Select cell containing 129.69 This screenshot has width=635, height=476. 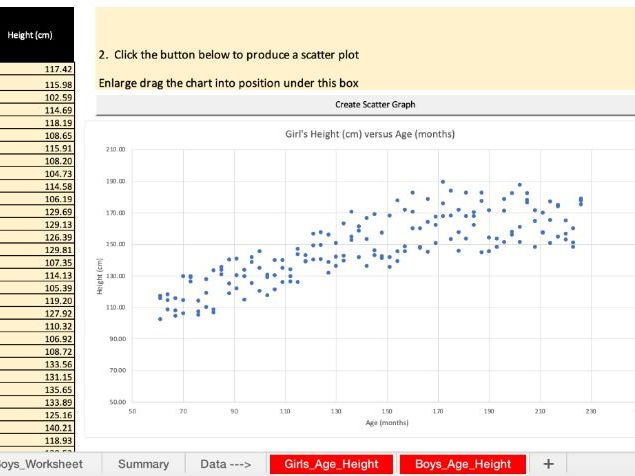37,212
